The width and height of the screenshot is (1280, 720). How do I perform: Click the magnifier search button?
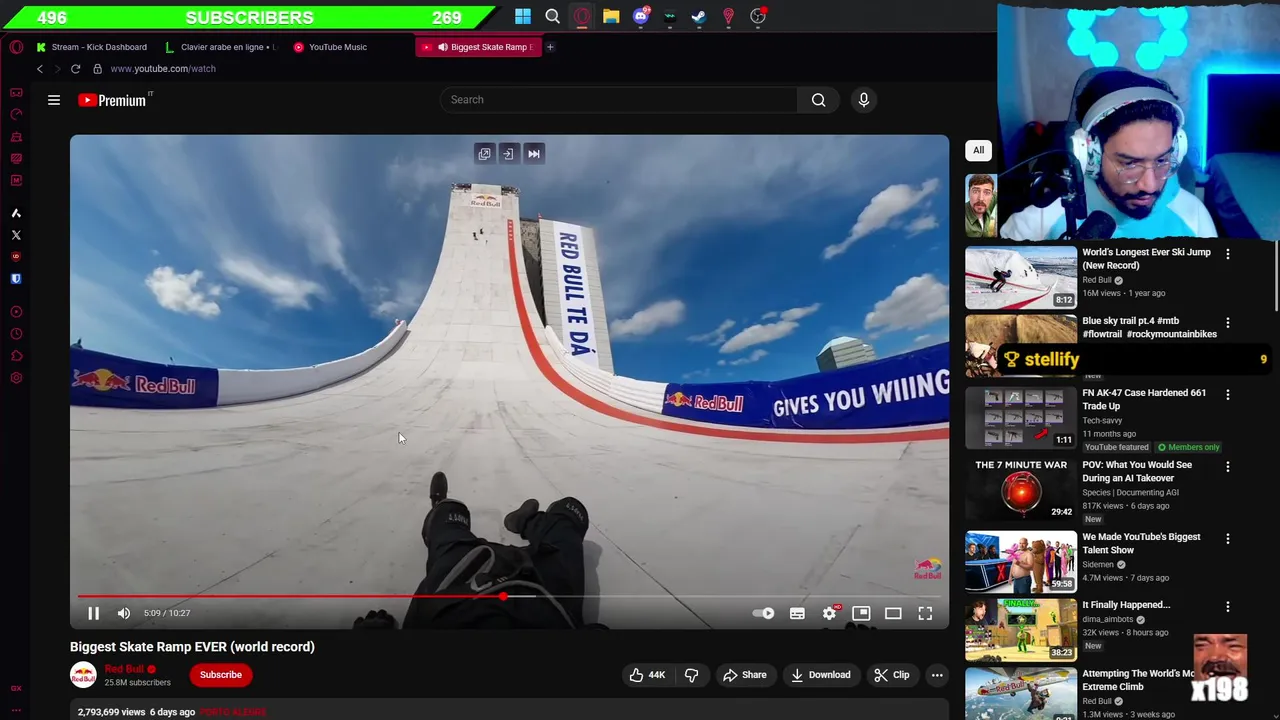(x=818, y=100)
